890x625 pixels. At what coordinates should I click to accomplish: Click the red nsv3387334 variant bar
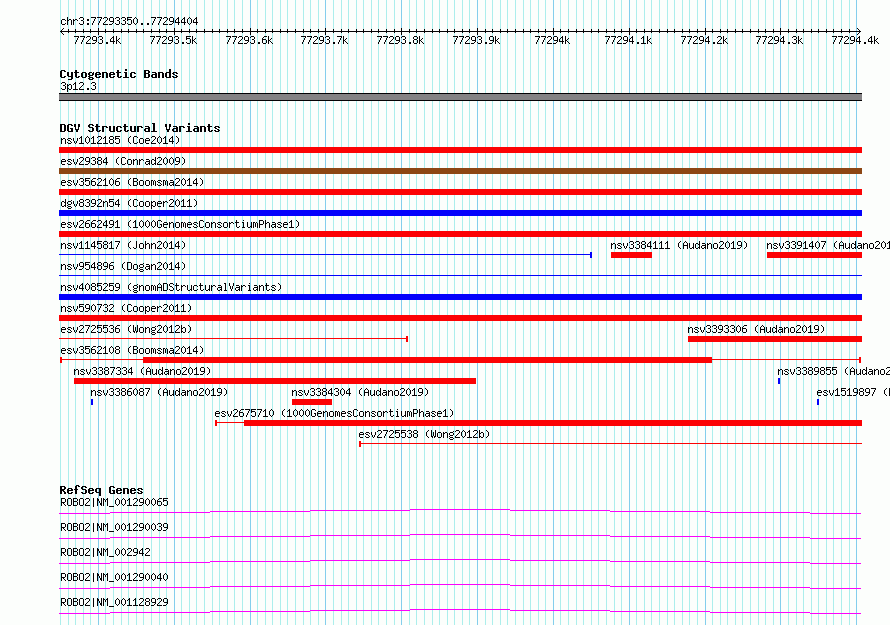coord(275,381)
